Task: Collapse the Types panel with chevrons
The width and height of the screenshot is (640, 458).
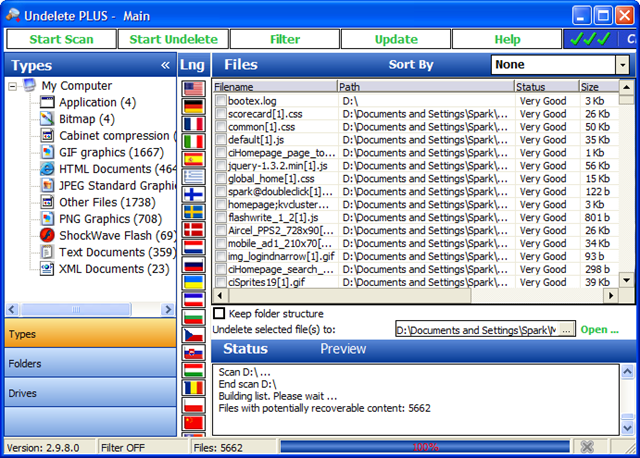Action: click(x=165, y=65)
